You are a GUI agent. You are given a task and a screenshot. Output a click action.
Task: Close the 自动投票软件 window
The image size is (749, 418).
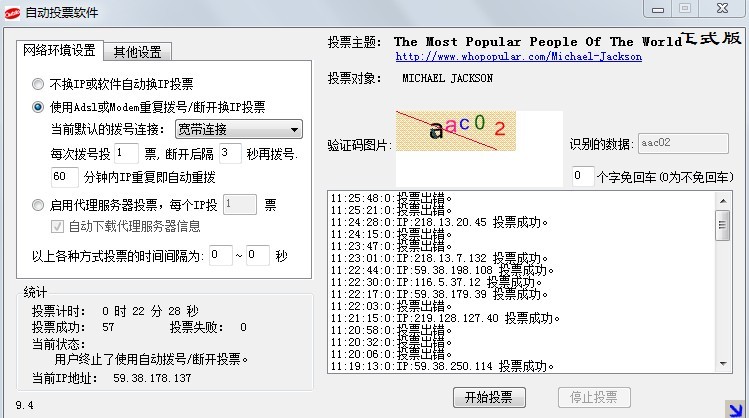(x=720, y=8)
